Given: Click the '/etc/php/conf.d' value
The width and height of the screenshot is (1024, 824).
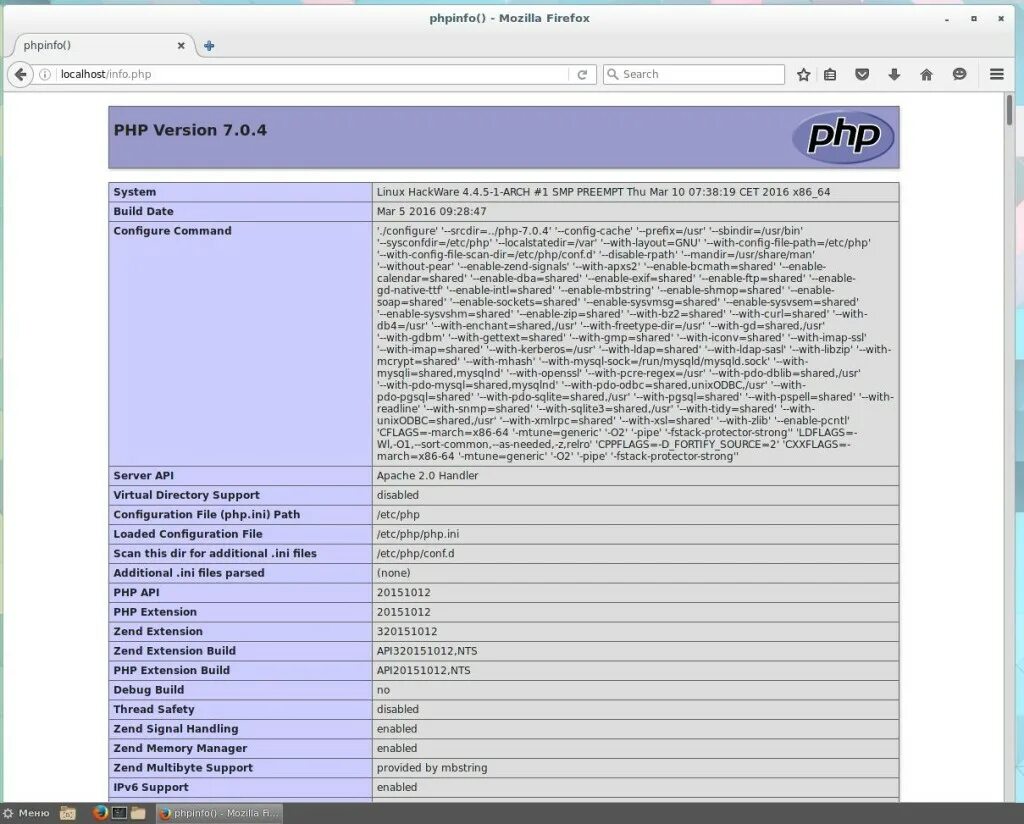Looking at the screenshot, I should pyautogui.click(x=415, y=554).
